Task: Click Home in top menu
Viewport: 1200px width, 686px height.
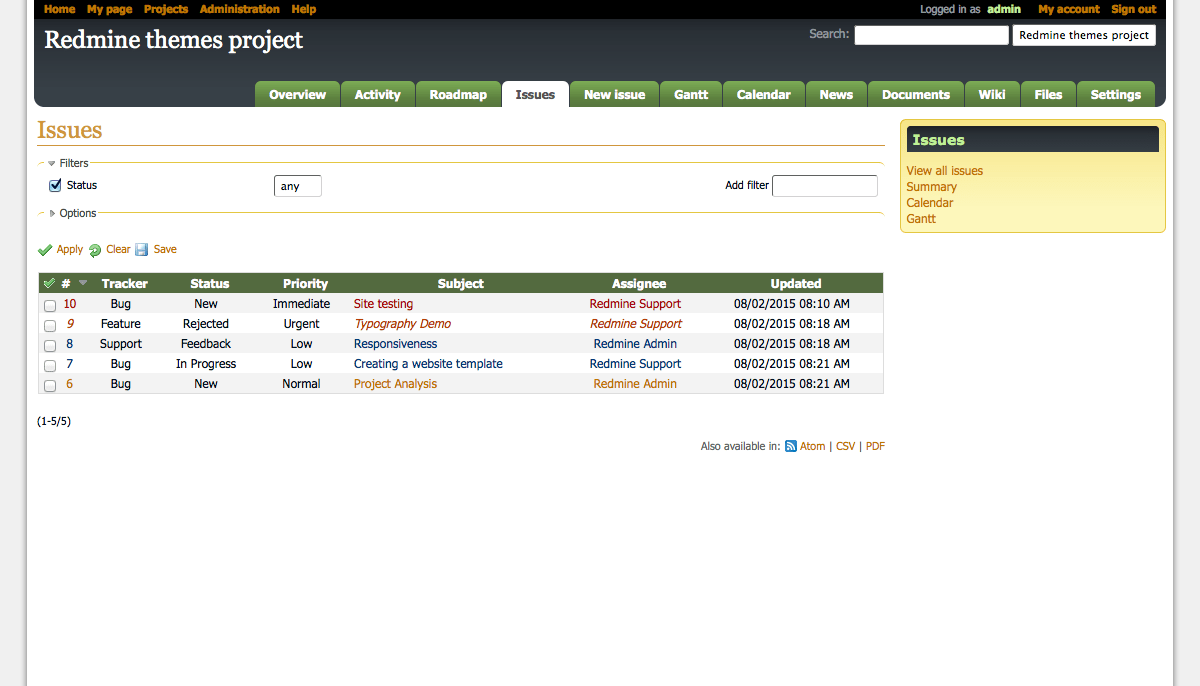Action: 59,9
